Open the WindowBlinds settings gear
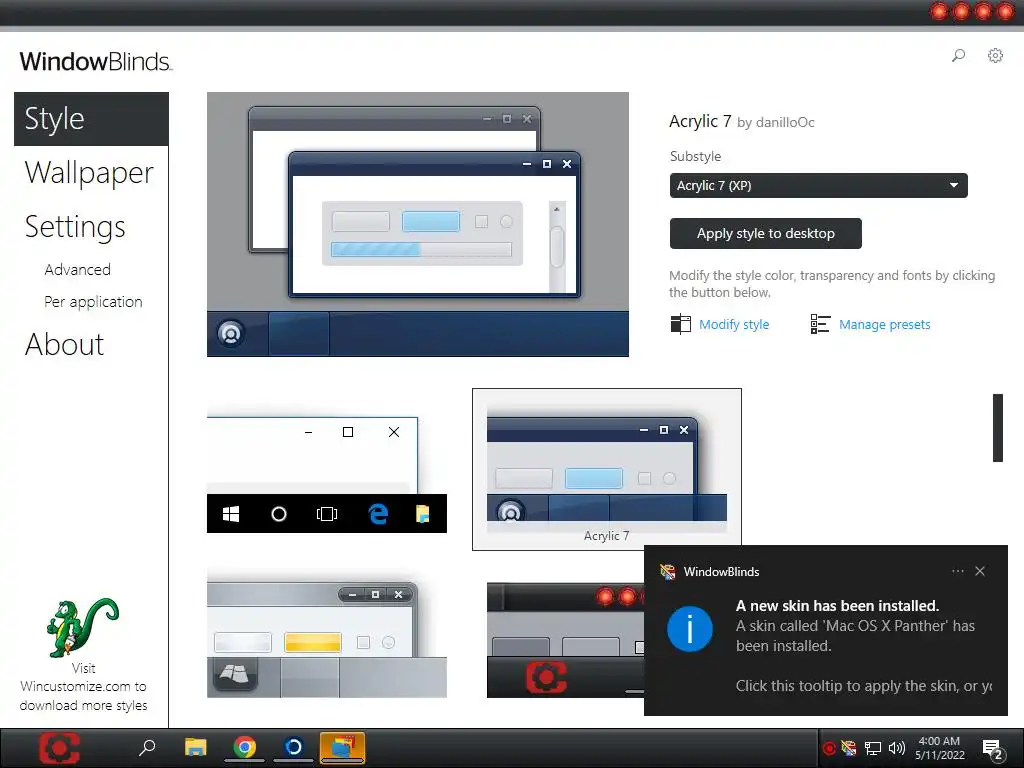1024x768 pixels. coord(995,56)
